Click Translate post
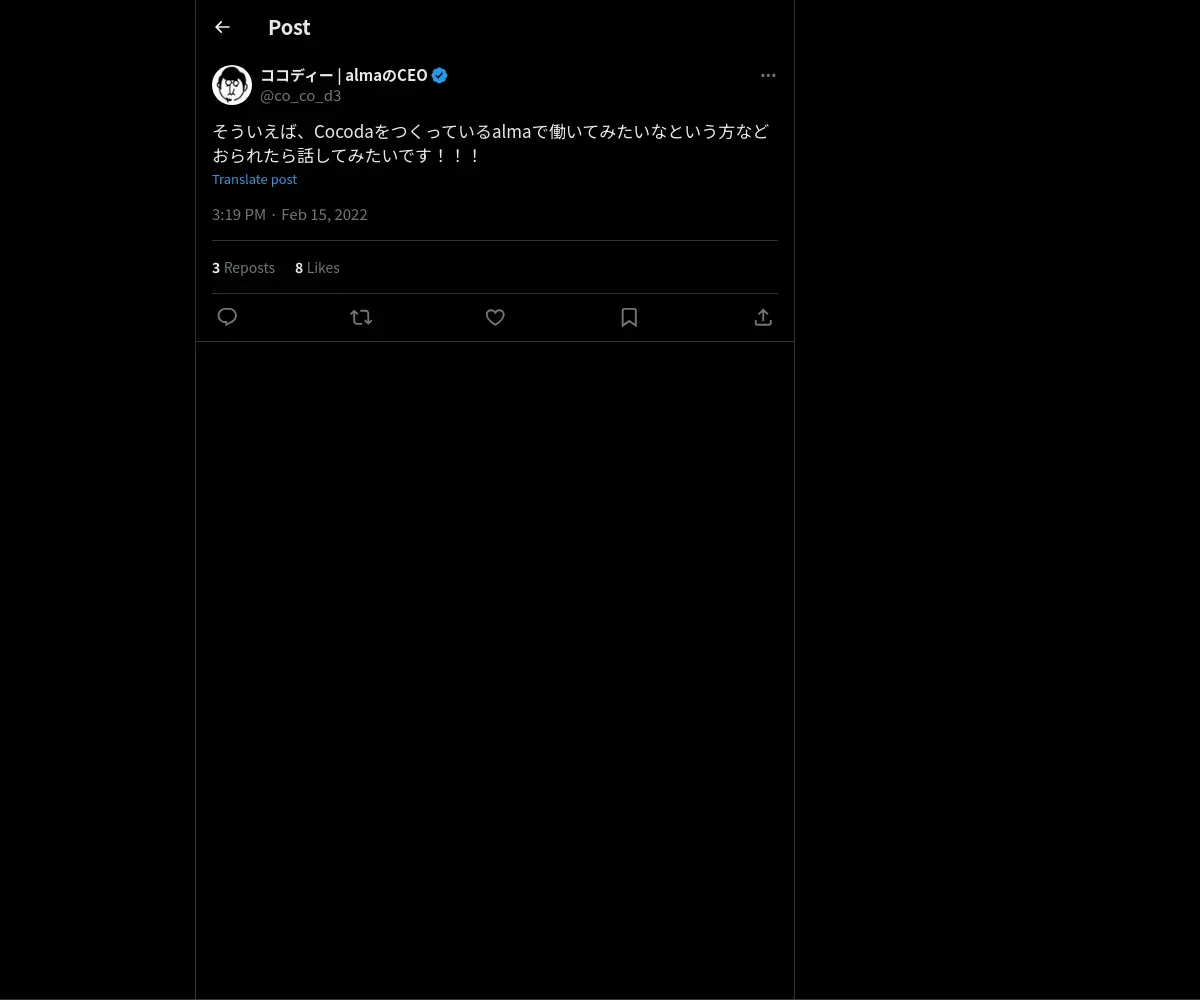The height and width of the screenshot is (1000, 1200). [x=254, y=179]
